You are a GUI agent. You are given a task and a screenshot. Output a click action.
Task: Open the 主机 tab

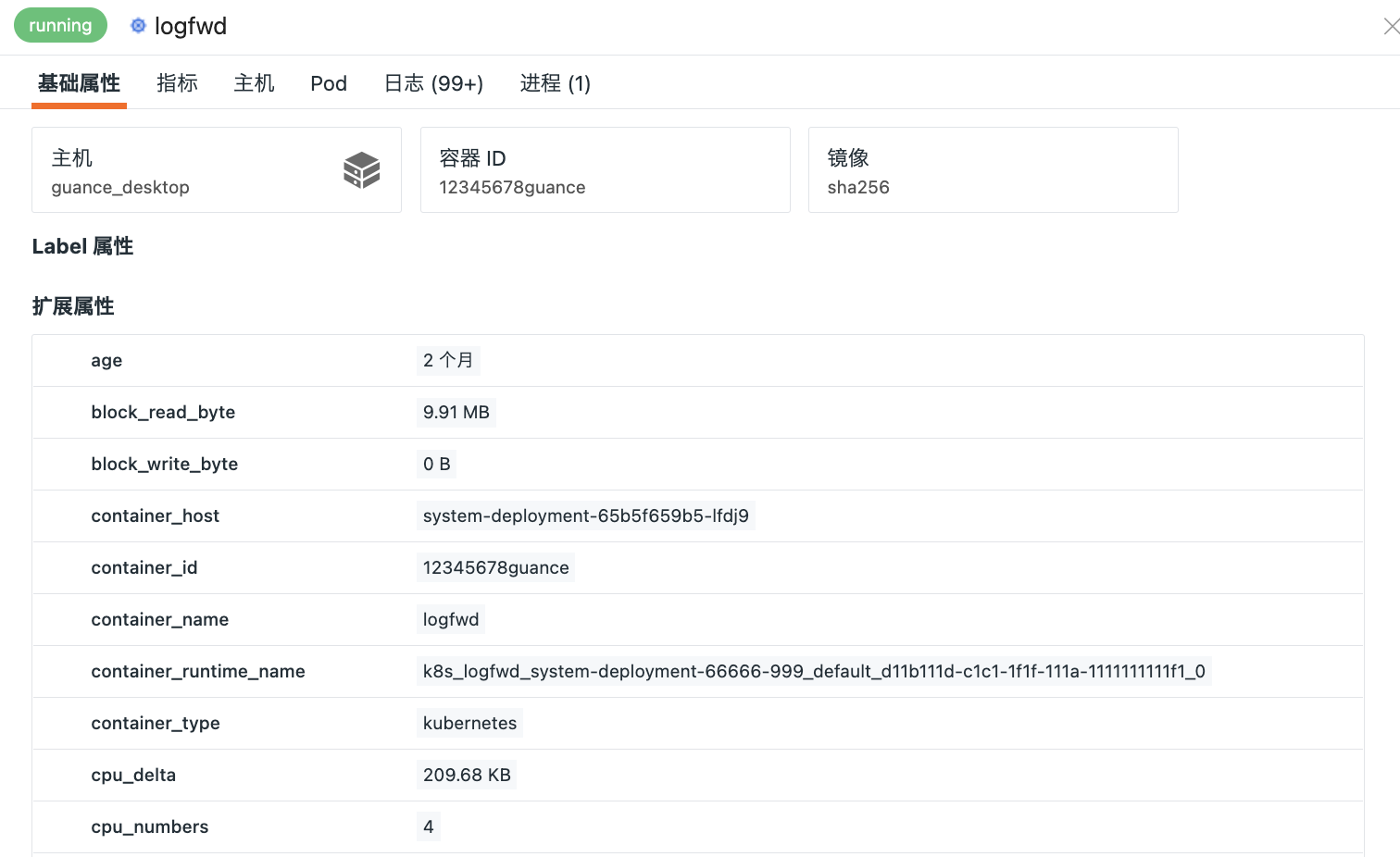(x=254, y=83)
